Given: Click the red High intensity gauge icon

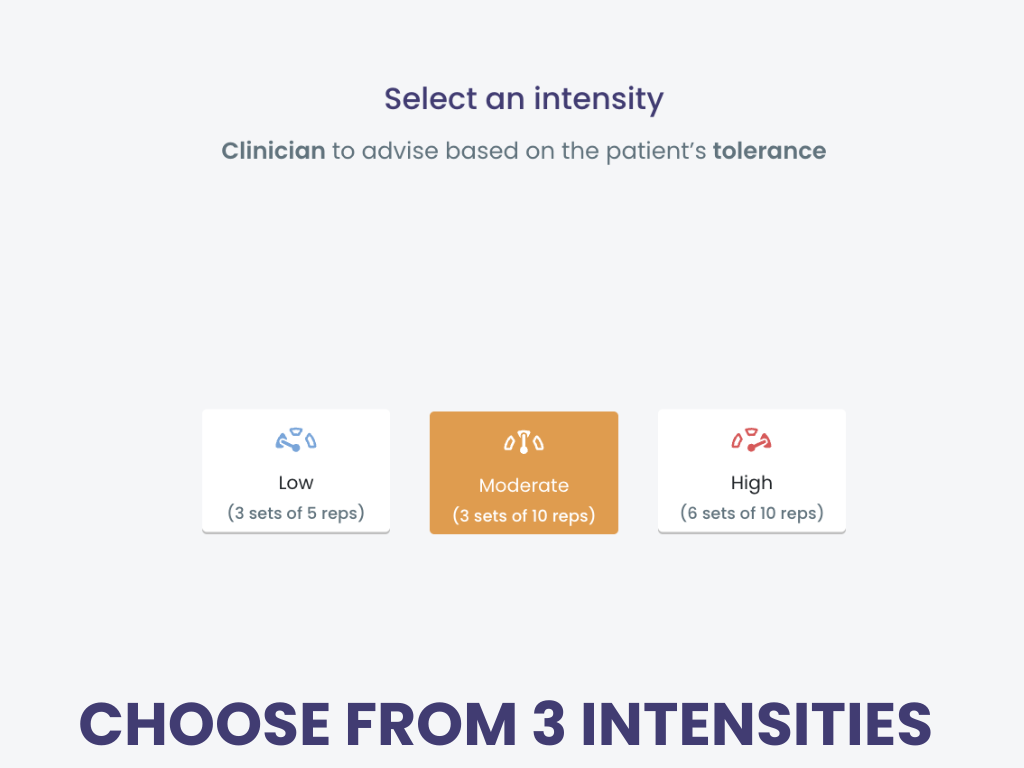Looking at the screenshot, I should click(x=751, y=440).
